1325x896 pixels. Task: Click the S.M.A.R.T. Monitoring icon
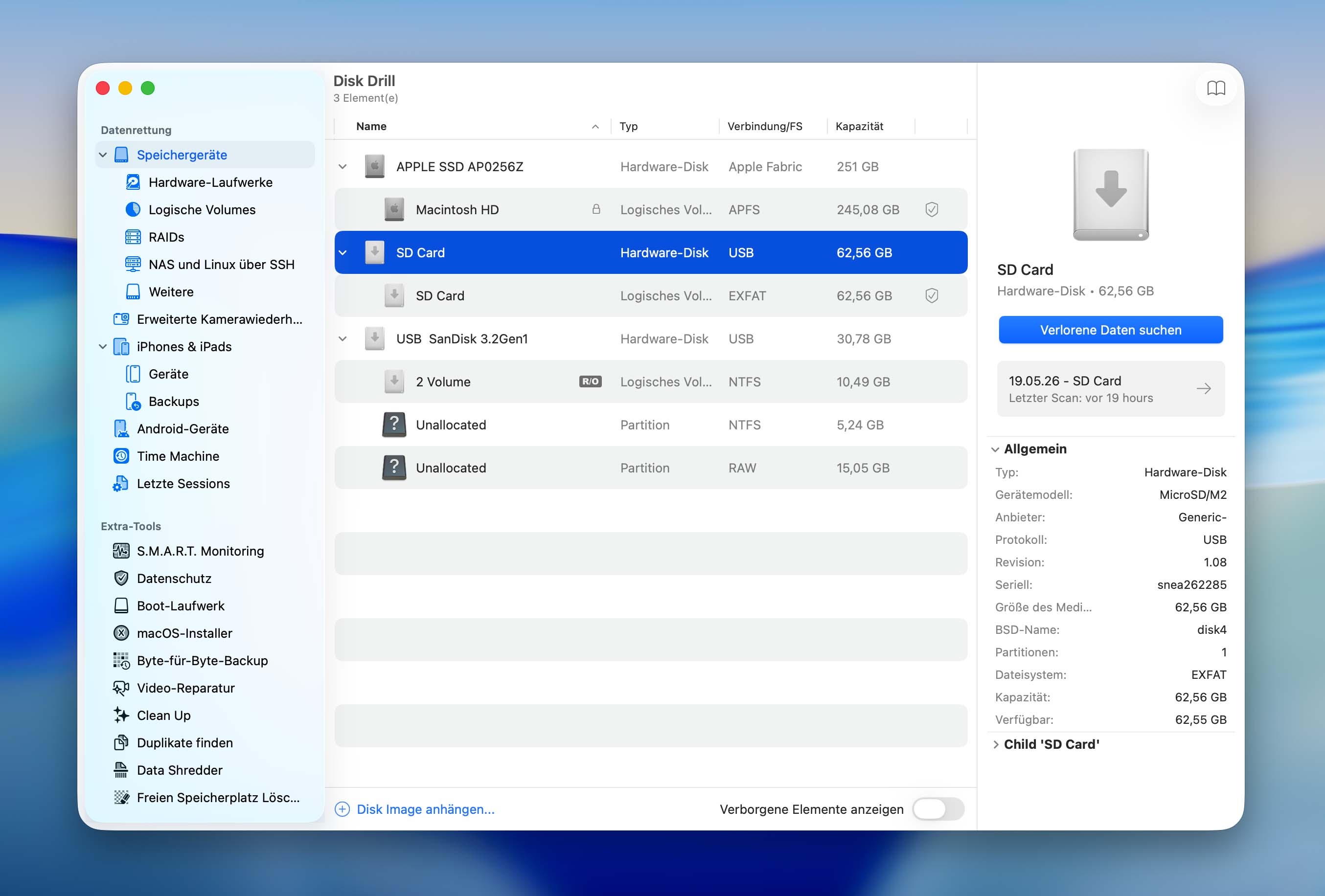click(121, 551)
